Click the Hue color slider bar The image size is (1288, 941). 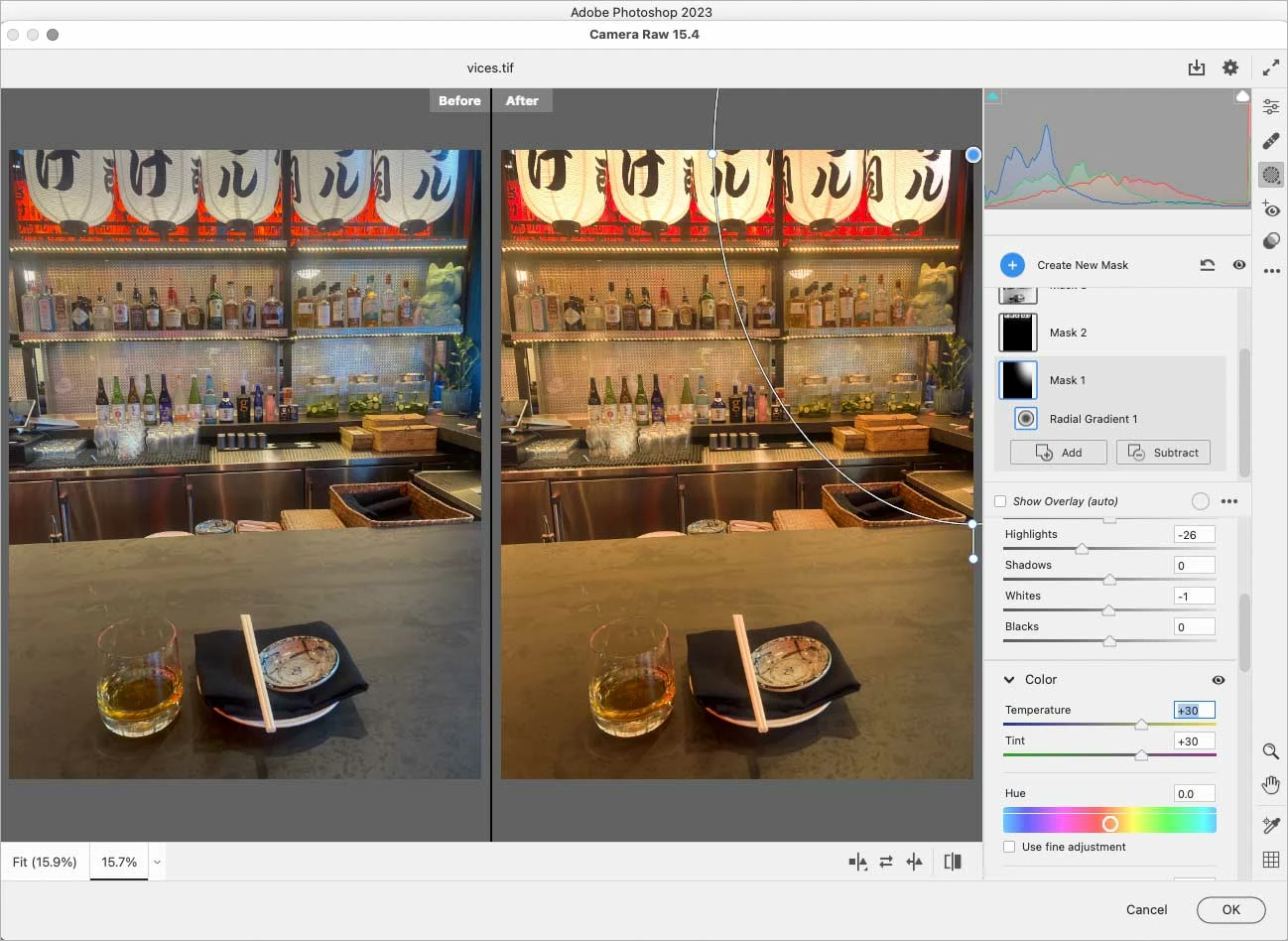pos(1109,821)
